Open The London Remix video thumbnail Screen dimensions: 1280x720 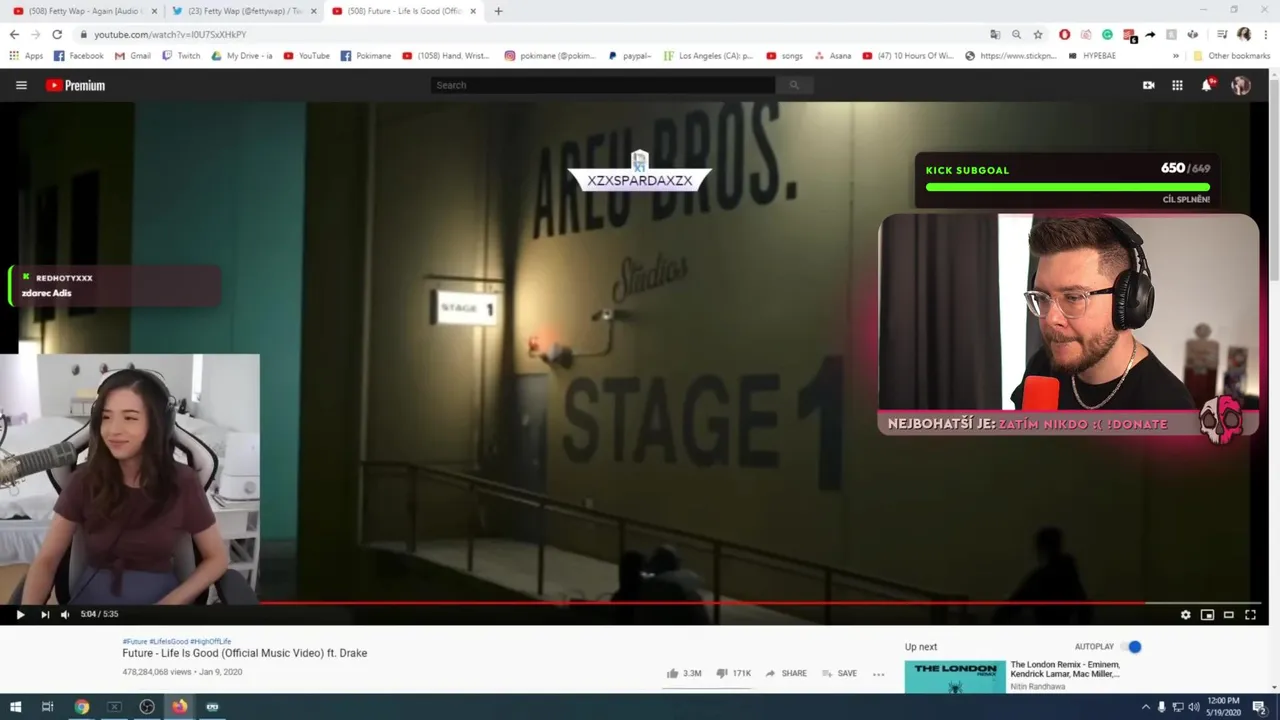(955, 677)
